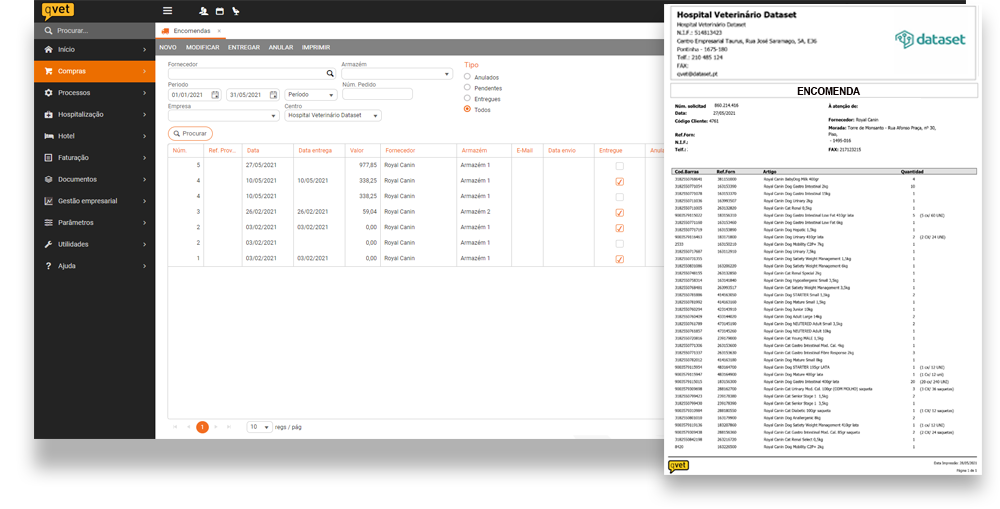Viewport: 1000px width, 509px height.
Task: Open the Parâmetros sidebar menu
Action: point(94,223)
